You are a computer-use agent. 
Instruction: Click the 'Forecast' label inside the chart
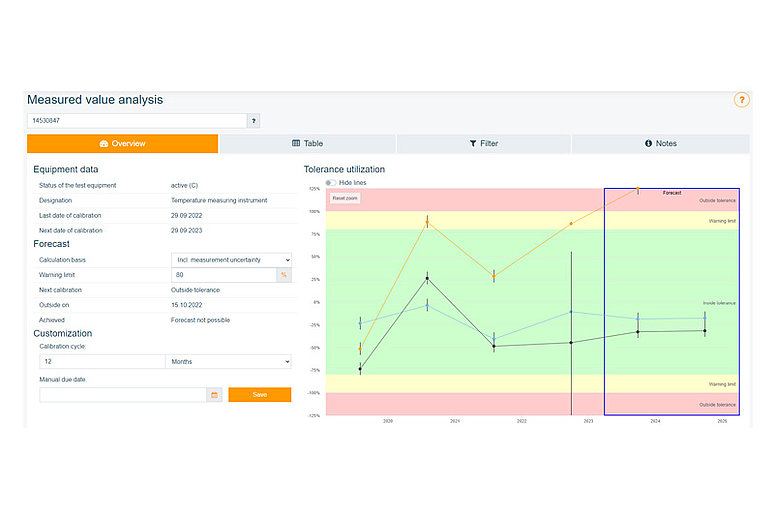pyautogui.click(x=672, y=193)
